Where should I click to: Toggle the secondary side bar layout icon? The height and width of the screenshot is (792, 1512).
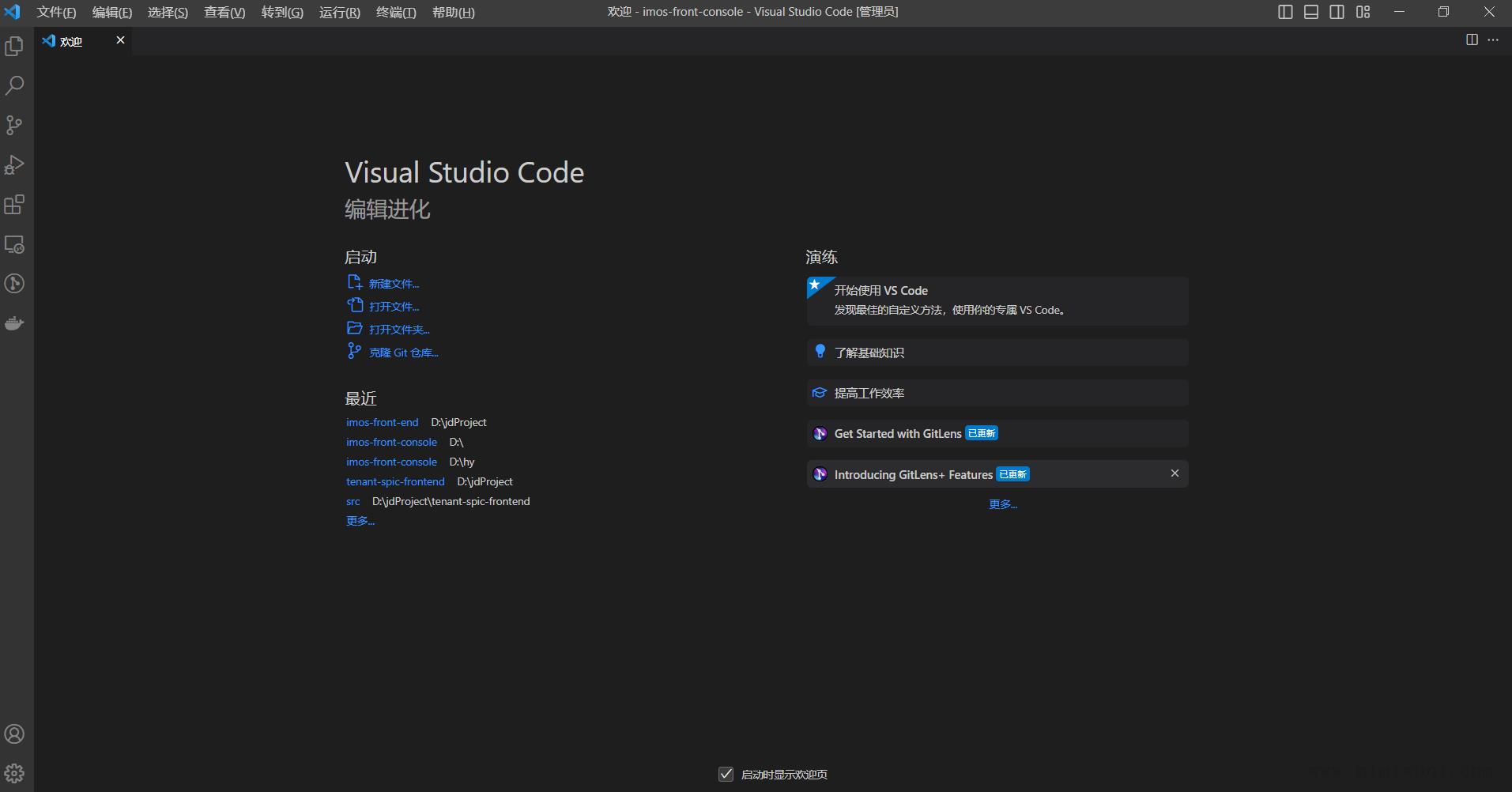tap(1337, 12)
